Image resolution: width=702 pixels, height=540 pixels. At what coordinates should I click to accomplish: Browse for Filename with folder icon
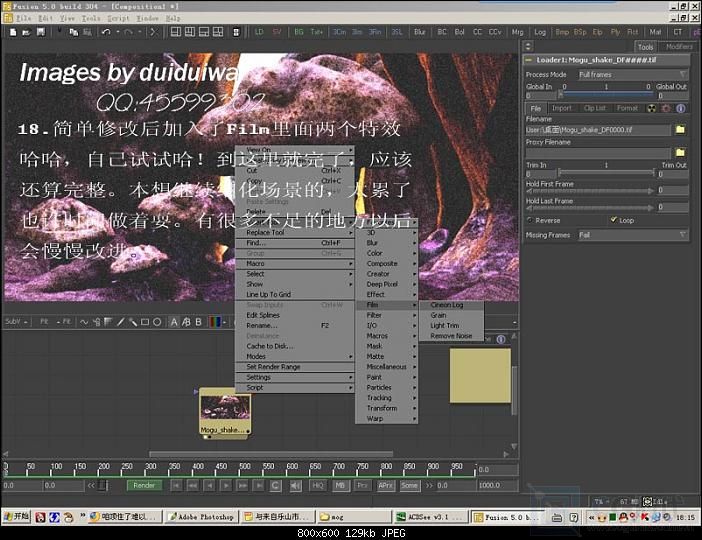[680, 130]
